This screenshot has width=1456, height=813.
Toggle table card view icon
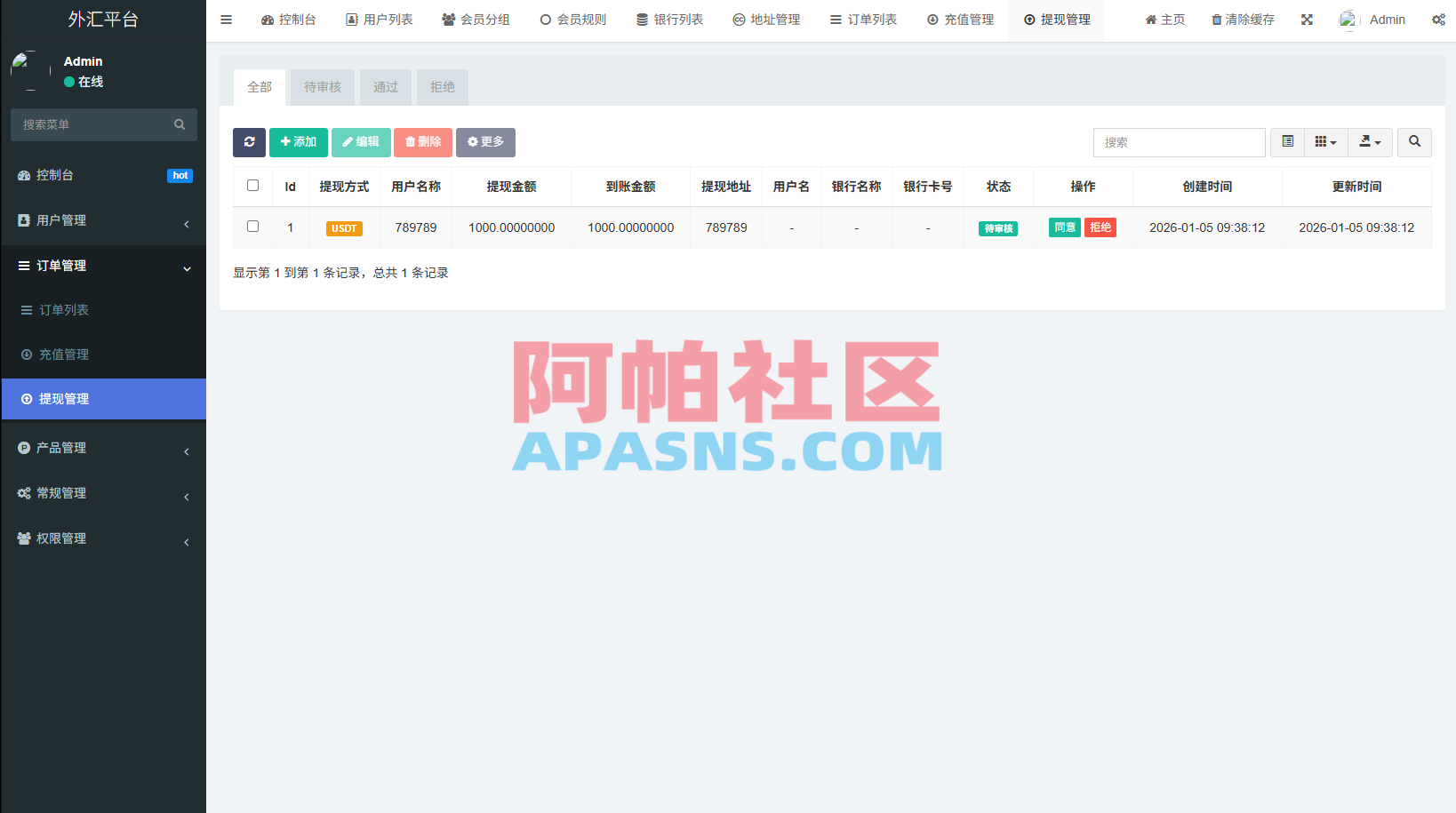[1287, 142]
